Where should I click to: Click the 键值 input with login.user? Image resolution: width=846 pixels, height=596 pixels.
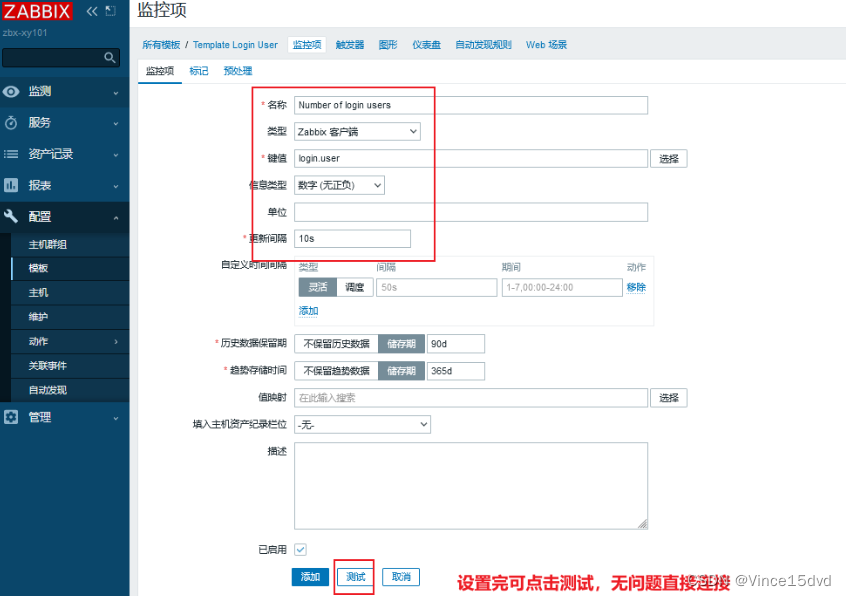(x=470, y=159)
